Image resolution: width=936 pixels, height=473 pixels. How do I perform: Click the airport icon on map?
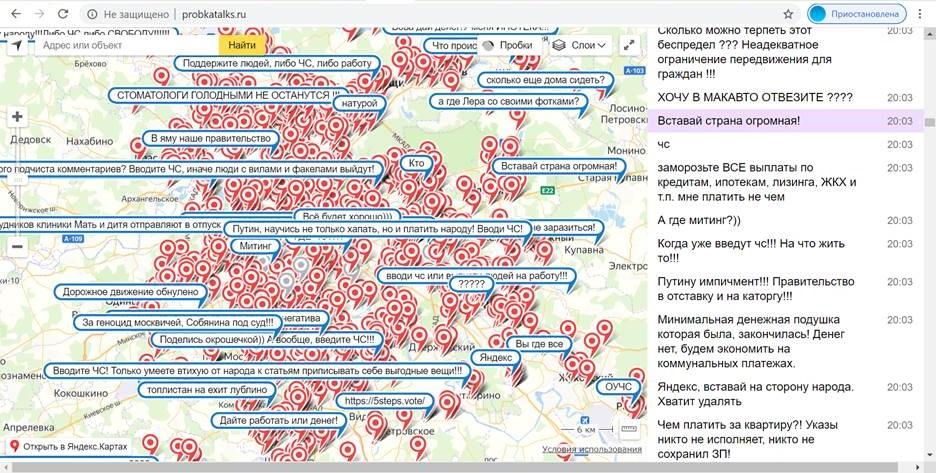tap(584, 420)
